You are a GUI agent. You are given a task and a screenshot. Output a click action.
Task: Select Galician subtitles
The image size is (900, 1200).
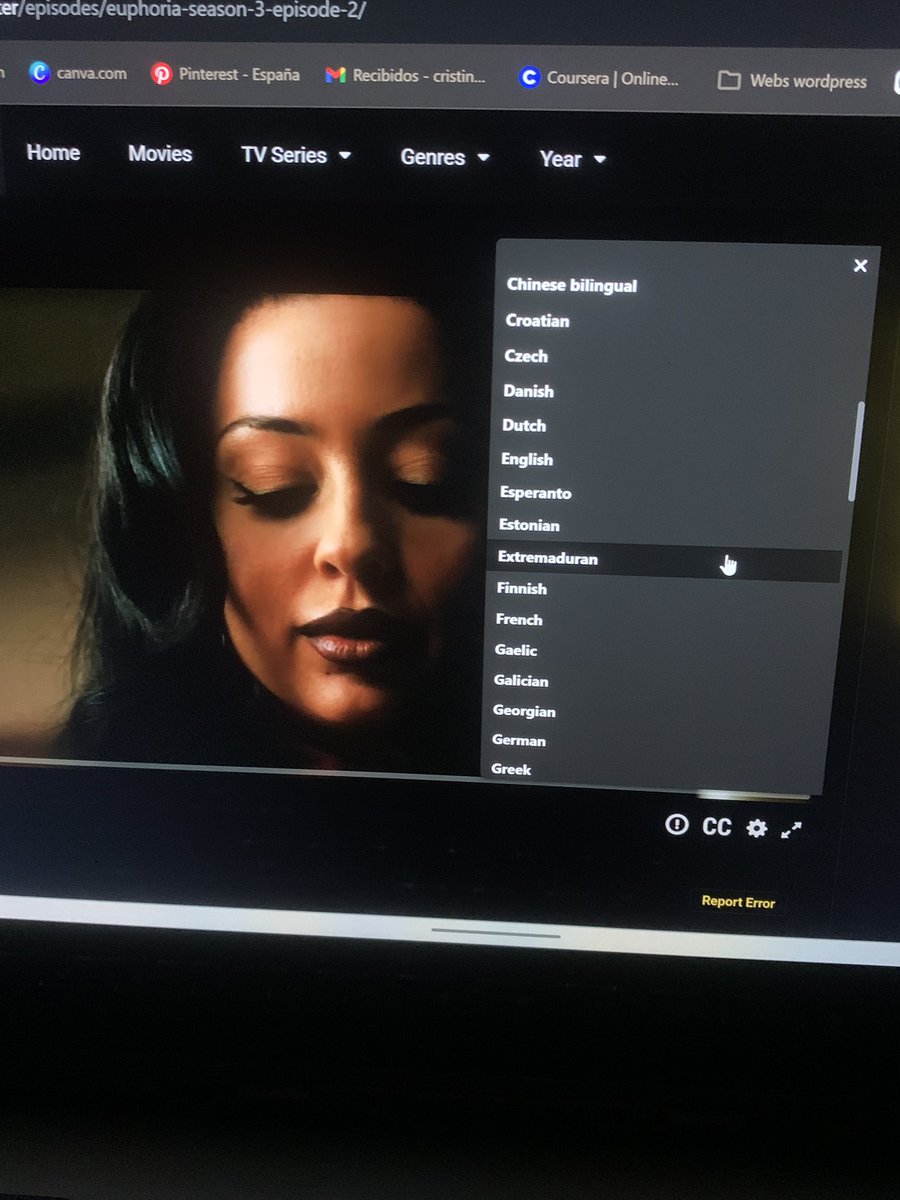[x=521, y=681]
